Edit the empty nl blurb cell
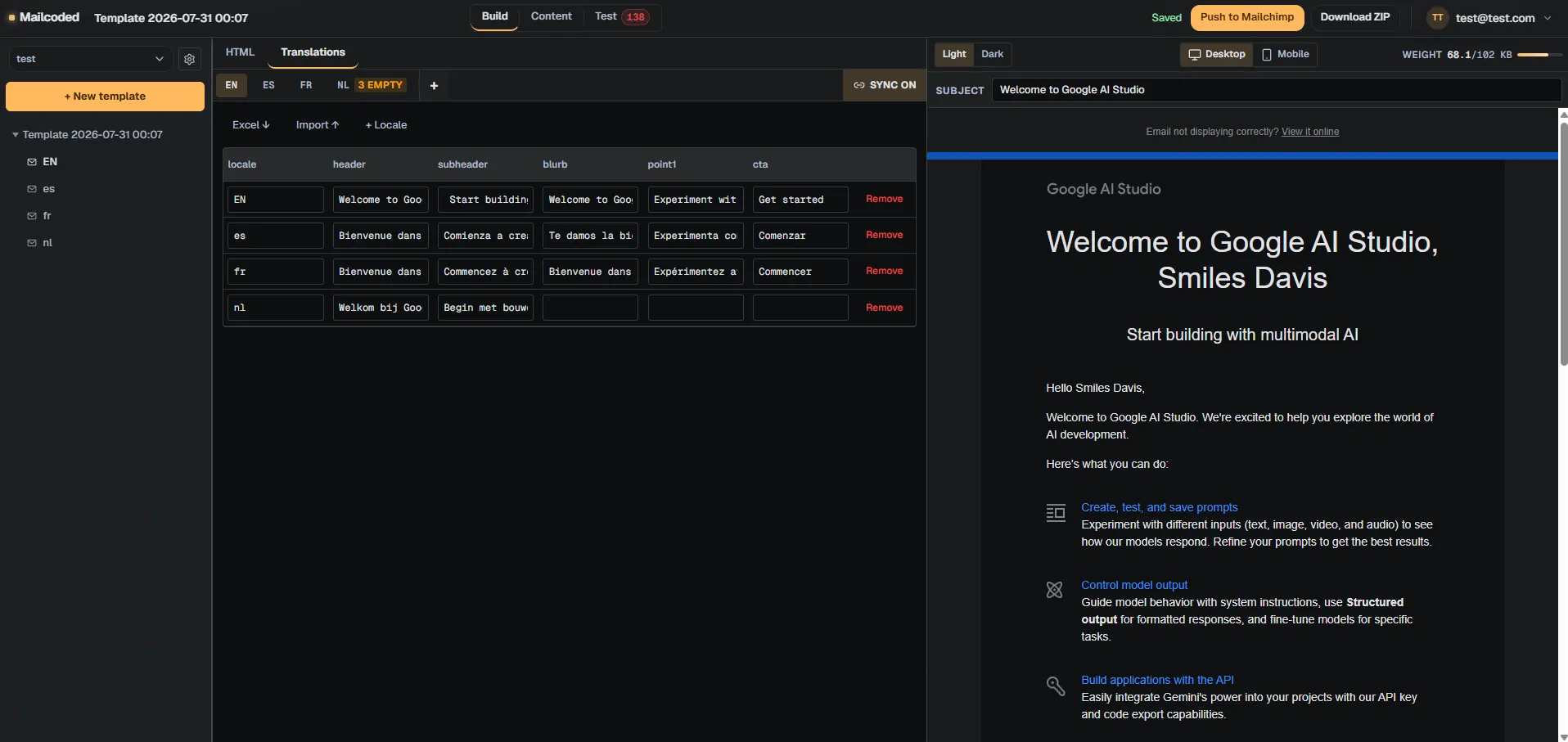1568x742 pixels. click(590, 308)
